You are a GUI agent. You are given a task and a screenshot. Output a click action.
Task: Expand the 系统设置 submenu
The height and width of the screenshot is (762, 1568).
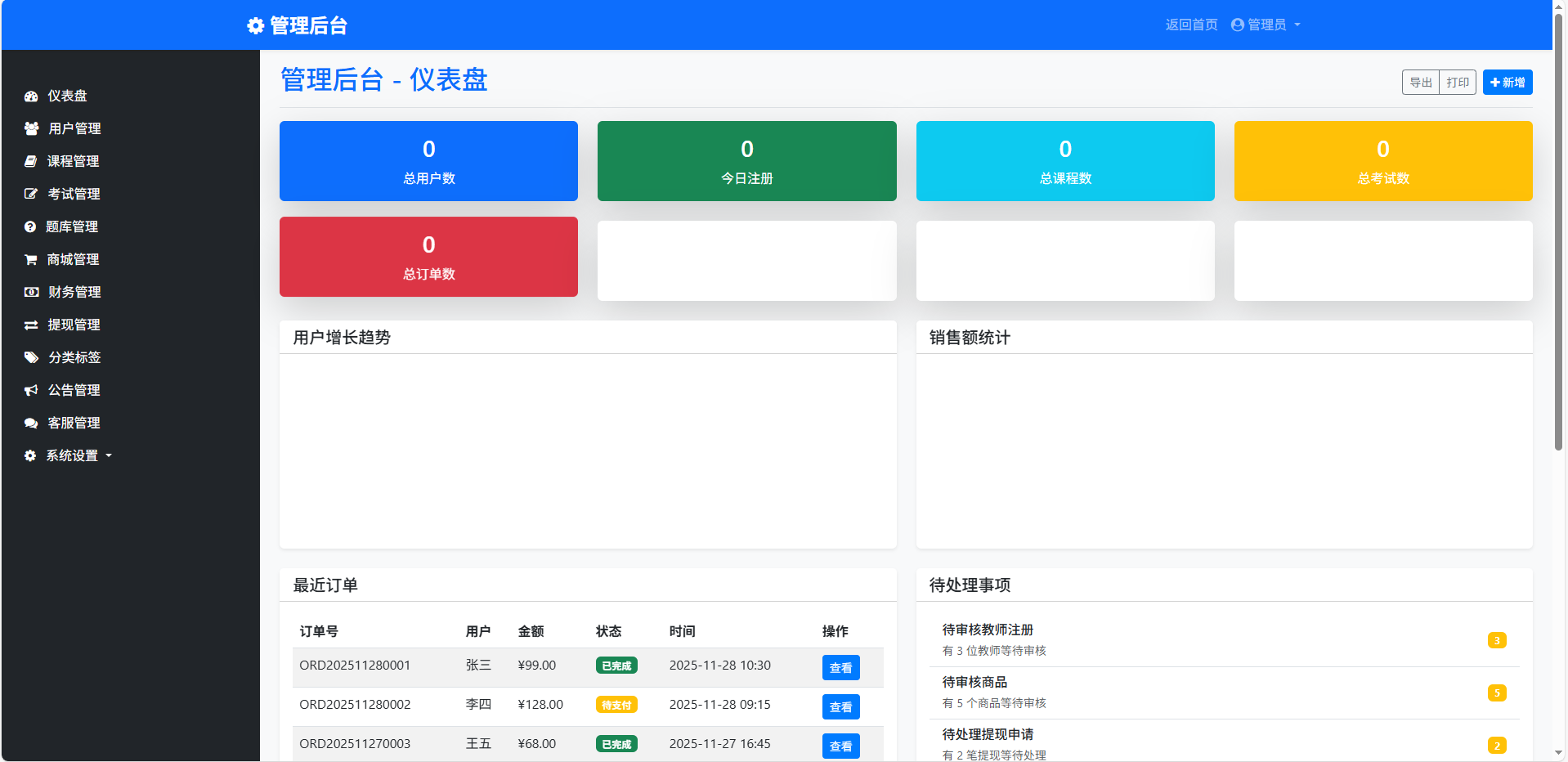[x=73, y=455]
